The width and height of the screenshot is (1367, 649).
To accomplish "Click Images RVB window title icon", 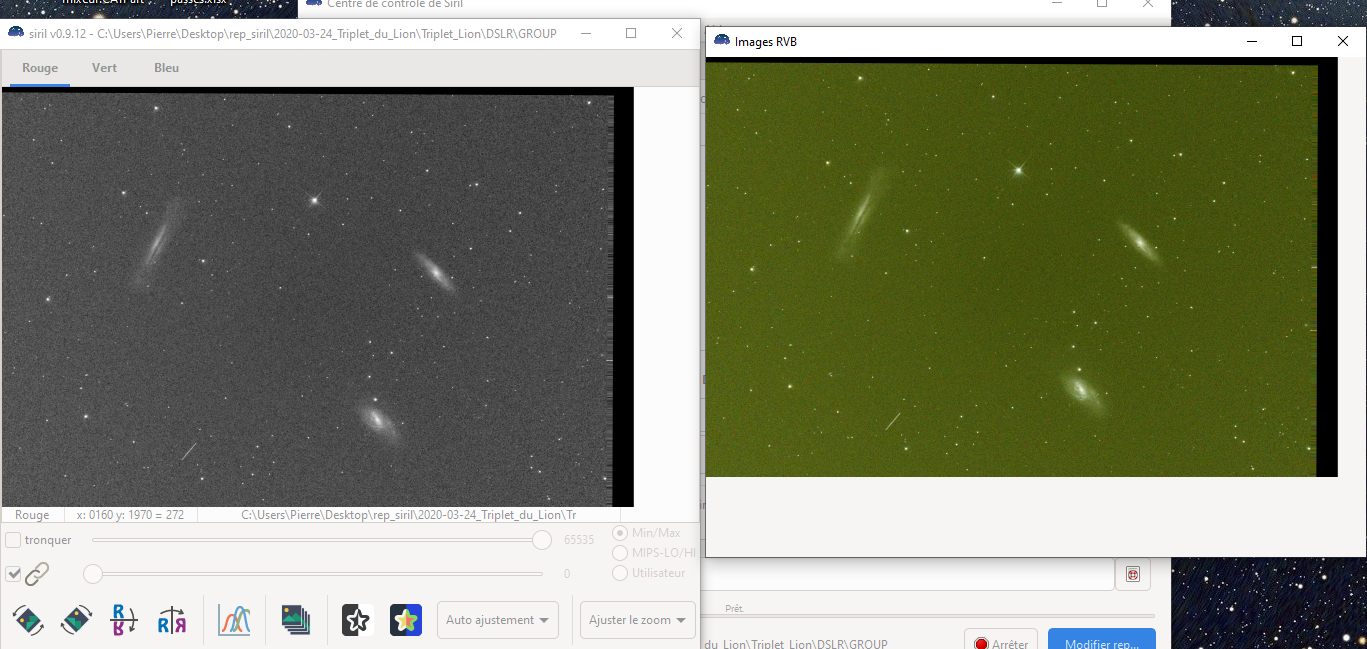I will click(x=722, y=41).
